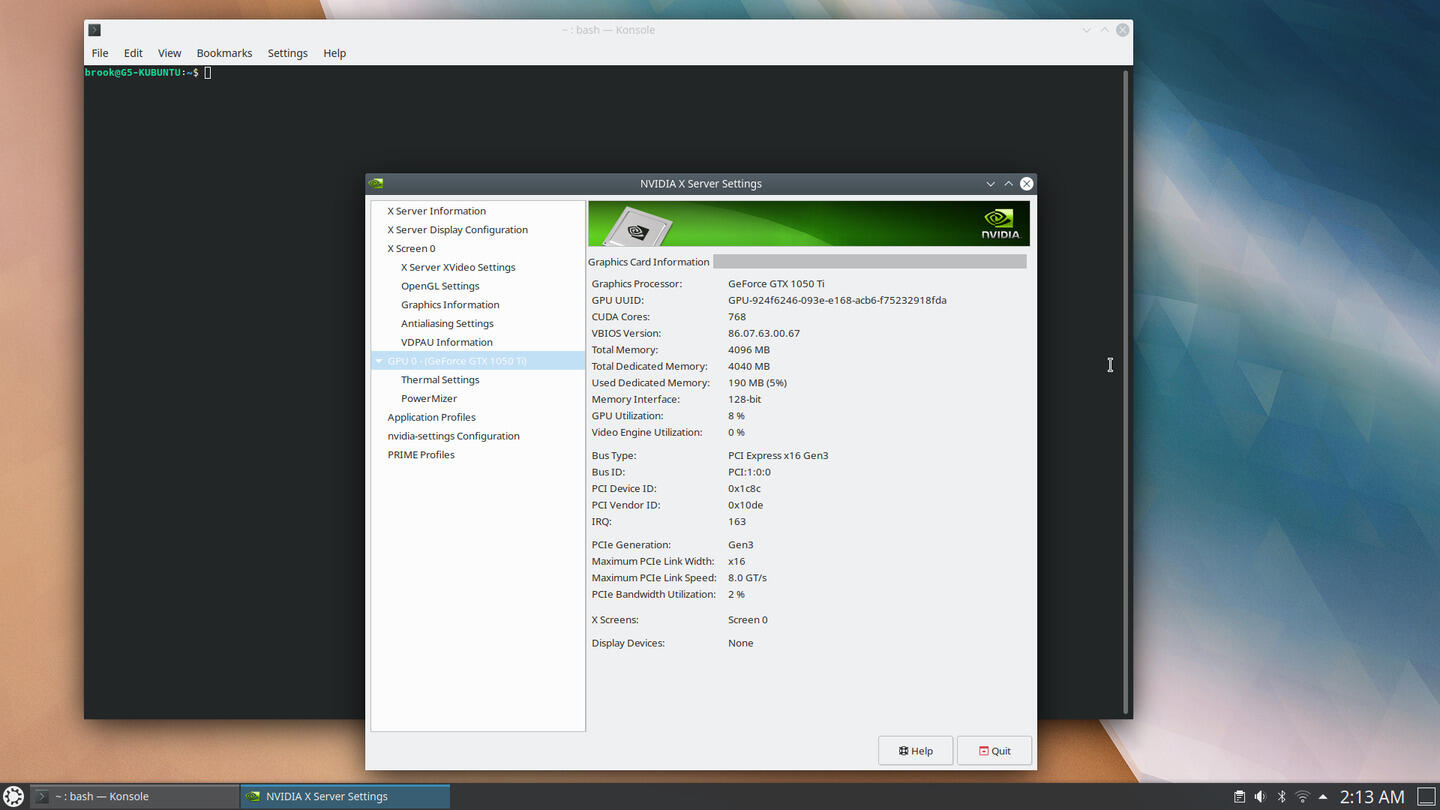Select Graphics Information in the tree
This screenshot has height=810, width=1440.
tap(450, 305)
